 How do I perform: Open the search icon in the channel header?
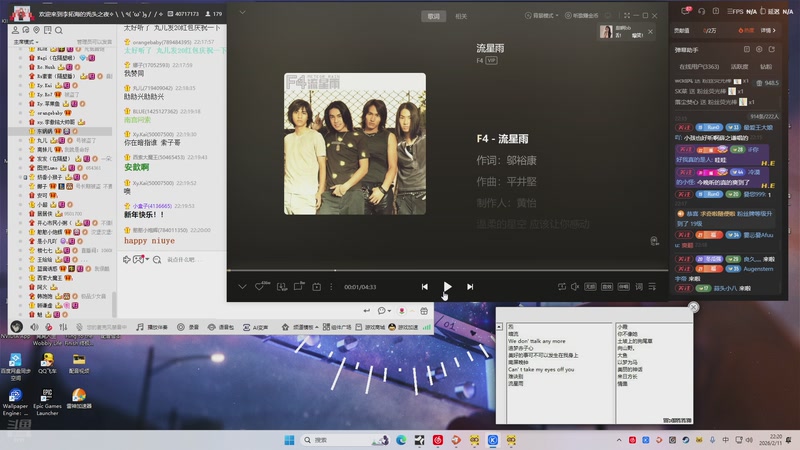[59, 31]
